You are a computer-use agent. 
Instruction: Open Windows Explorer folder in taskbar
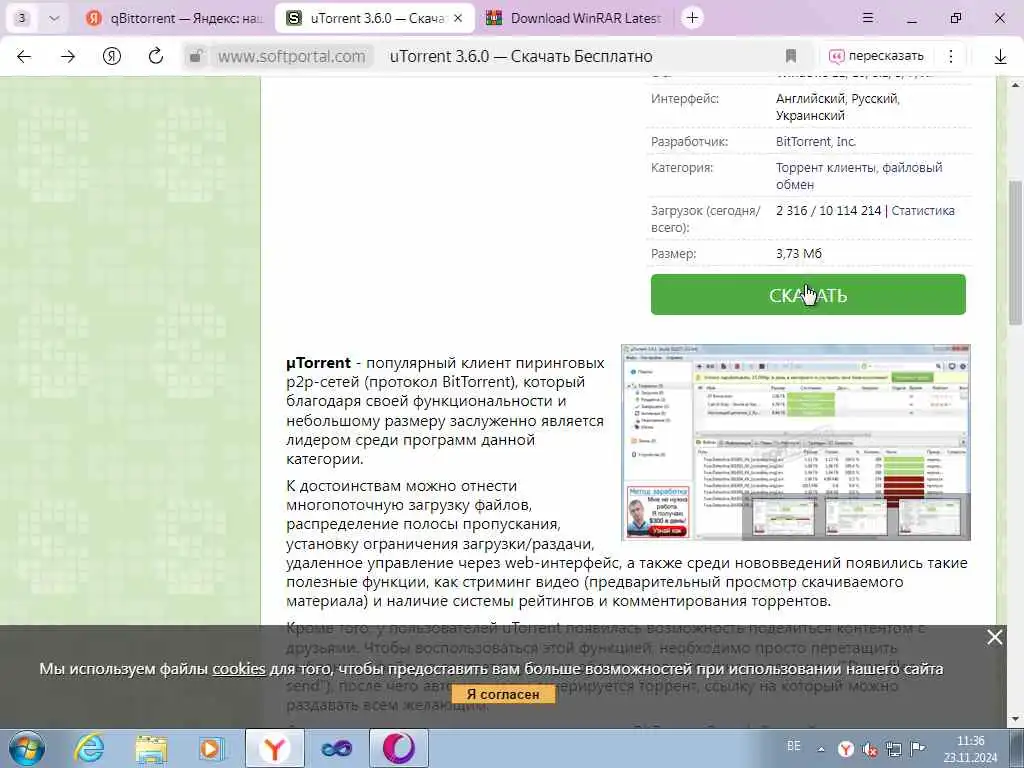151,748
